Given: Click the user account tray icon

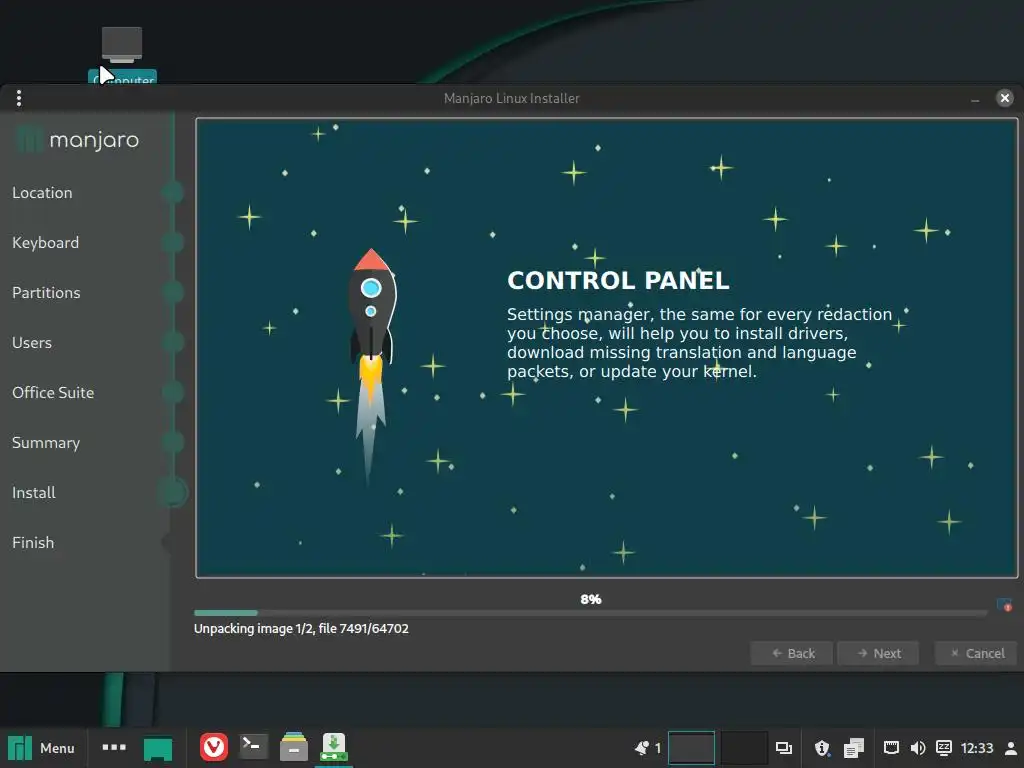Looking at the screenshot, I should coord(1010,748).
